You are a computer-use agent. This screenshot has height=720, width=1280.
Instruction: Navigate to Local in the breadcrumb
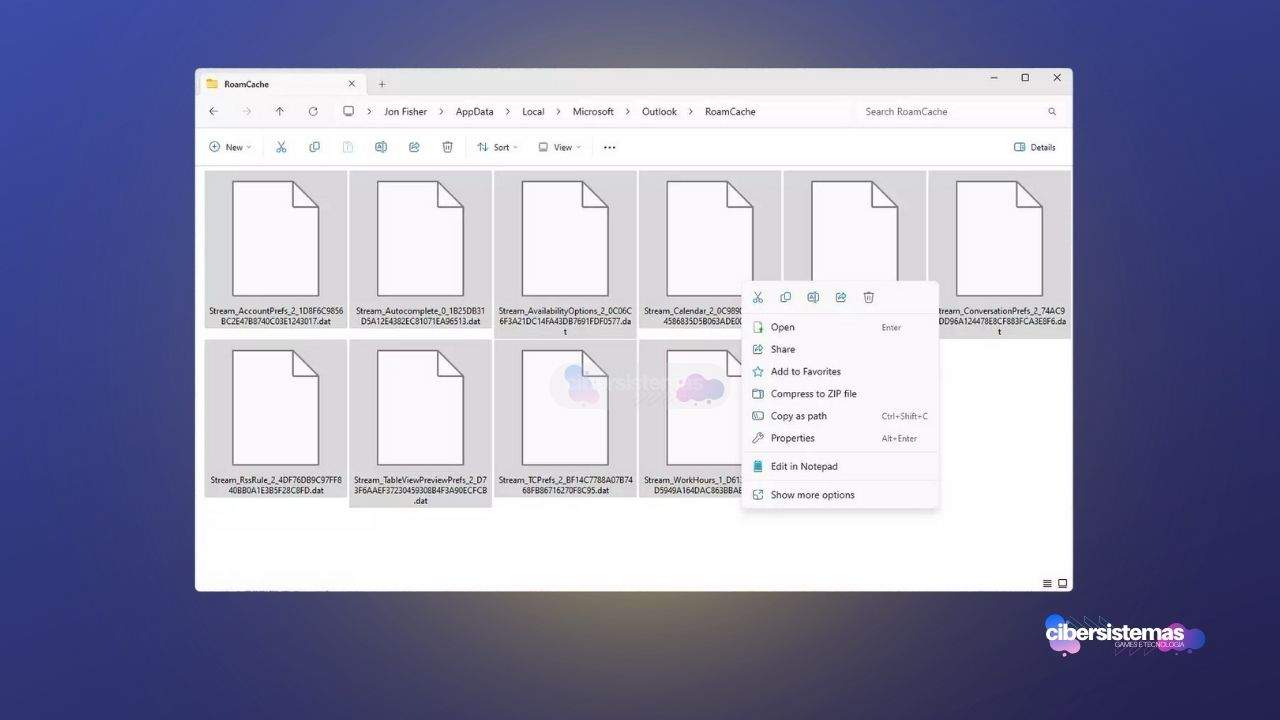point(533,111)
